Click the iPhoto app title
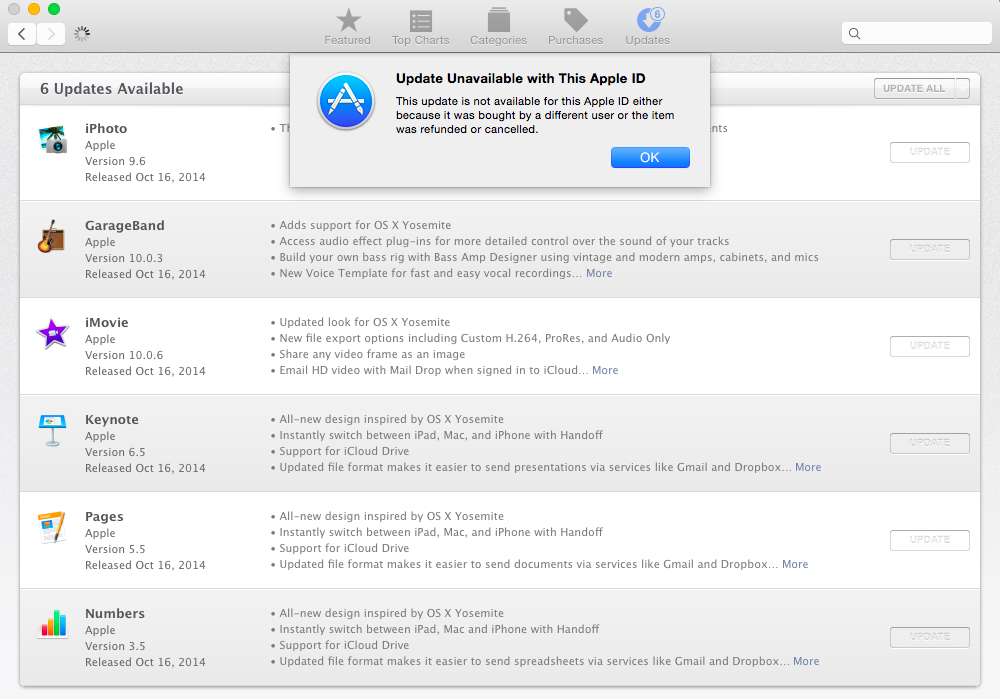The width and height of the screenshot is (1000, 699). [x=106, y=128]
